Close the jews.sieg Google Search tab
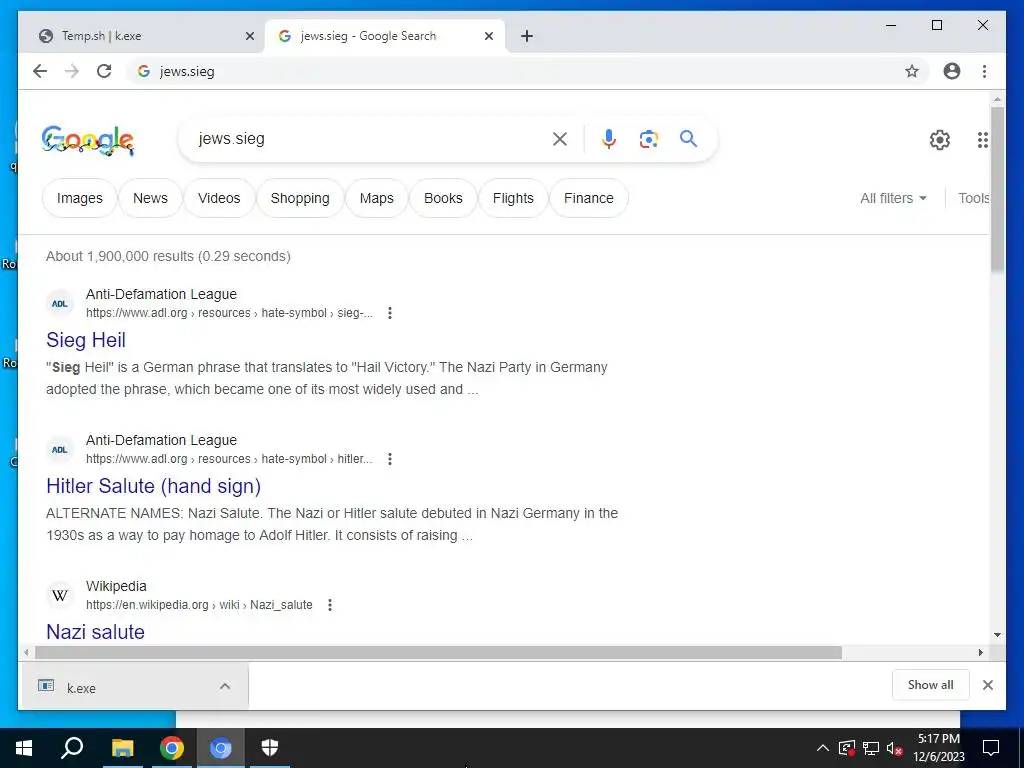This screenshot has height=768, width=1024. pos(488,36)
